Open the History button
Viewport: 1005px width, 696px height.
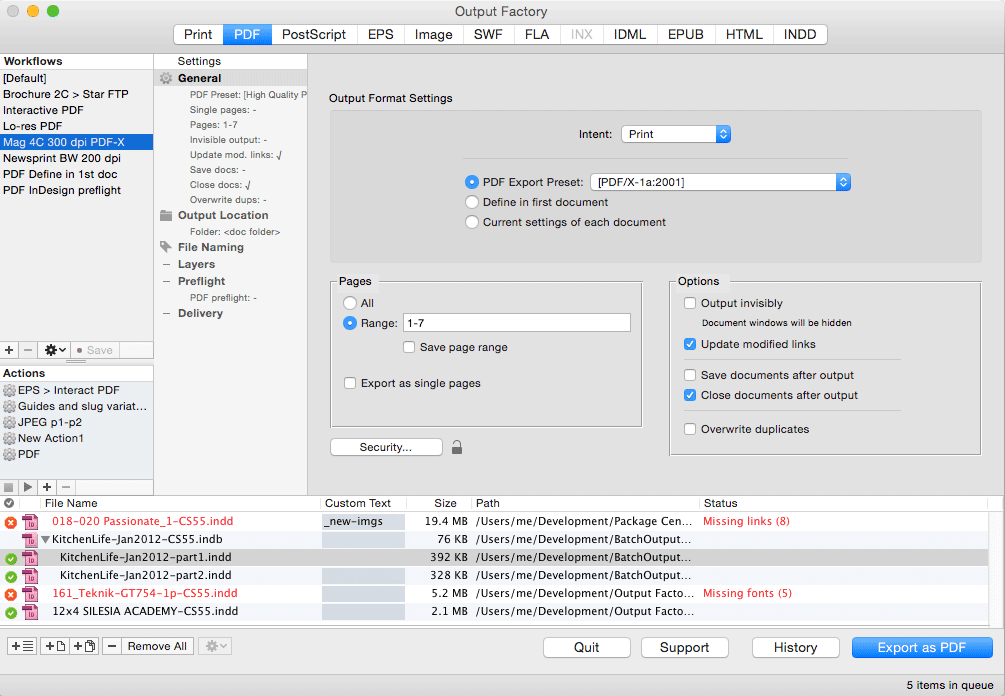tap(795, 647)
